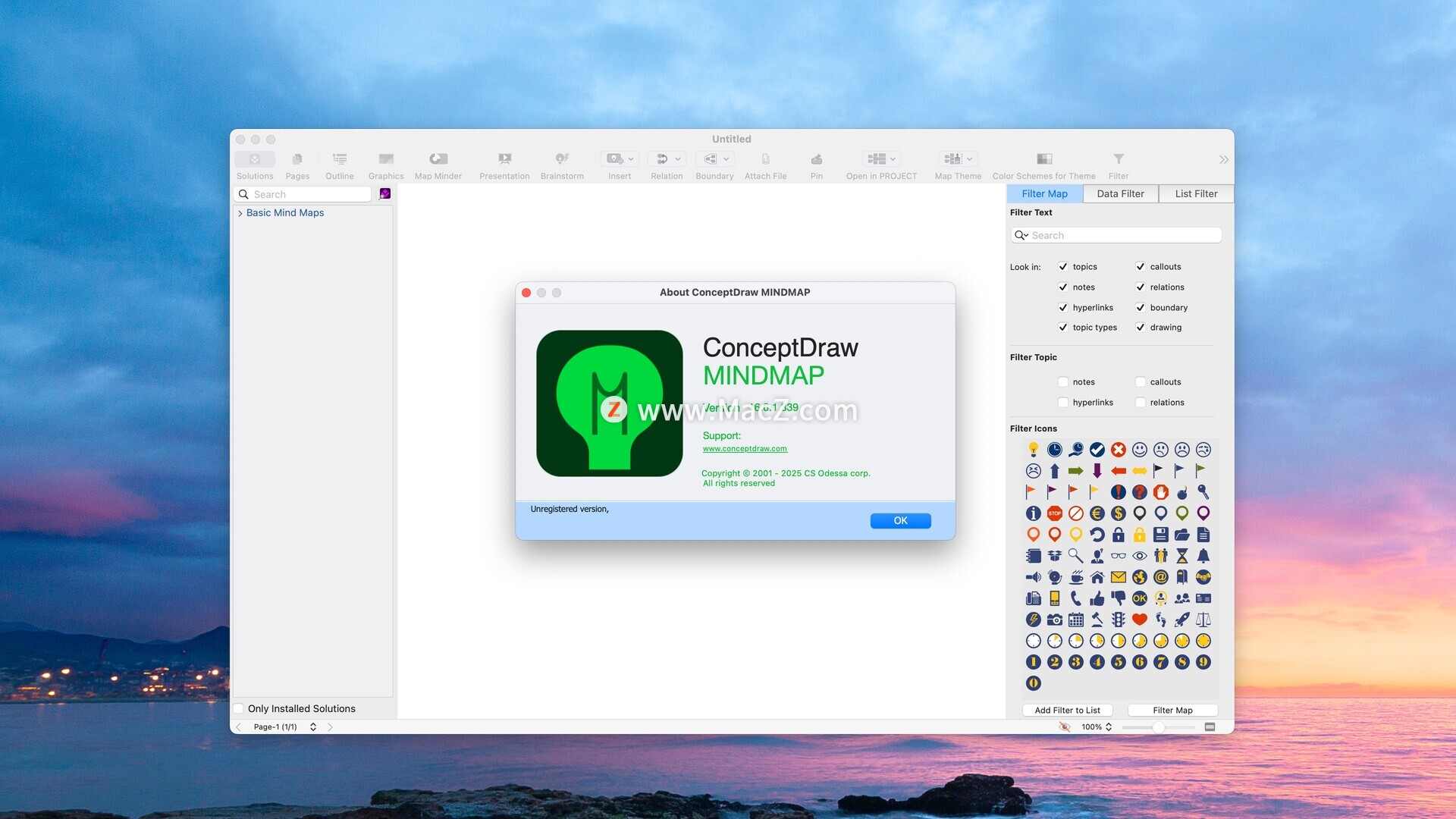Click the euro sign filter icon
1456x819 pixels.
[1097, 513]
